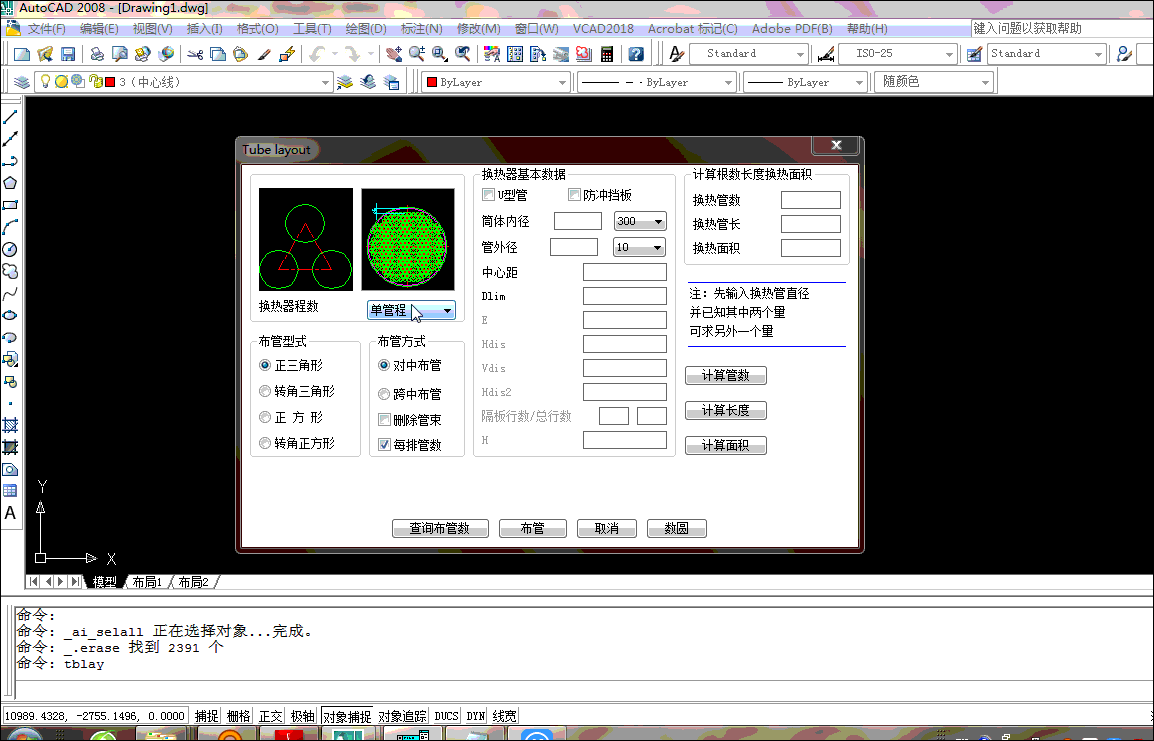The height and width of the screenshot is (741, 1154).
Task: Expand the 筒体内径 300 dropdown
Action: 640,222
